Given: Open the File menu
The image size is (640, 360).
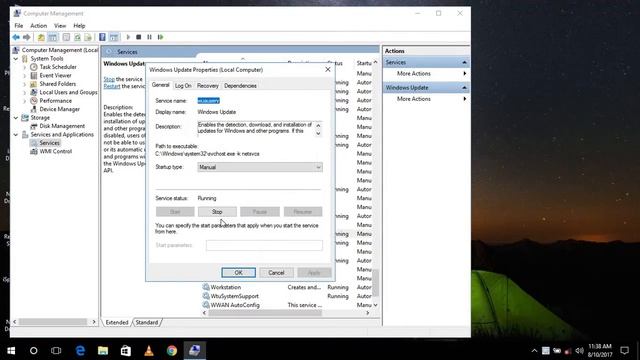Looking at the screenshot, I should pos(19,26).
